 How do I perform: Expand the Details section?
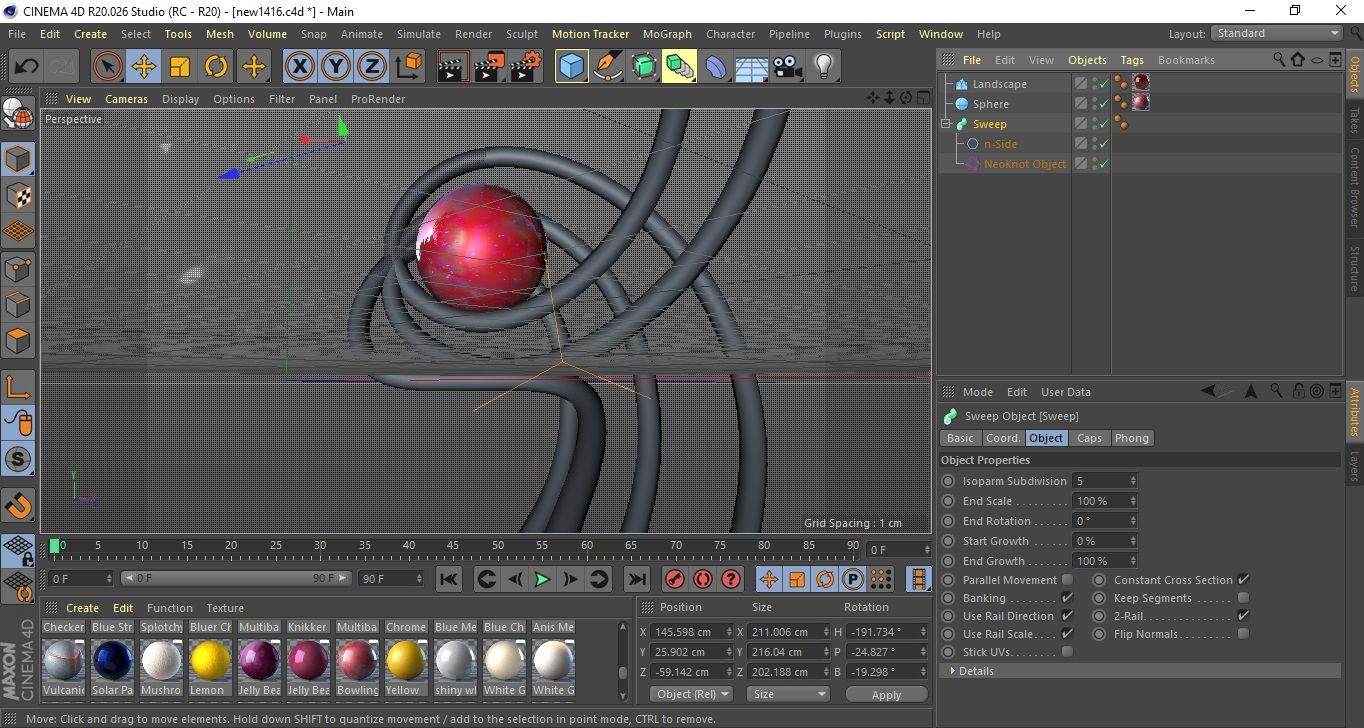coord(953,671)
